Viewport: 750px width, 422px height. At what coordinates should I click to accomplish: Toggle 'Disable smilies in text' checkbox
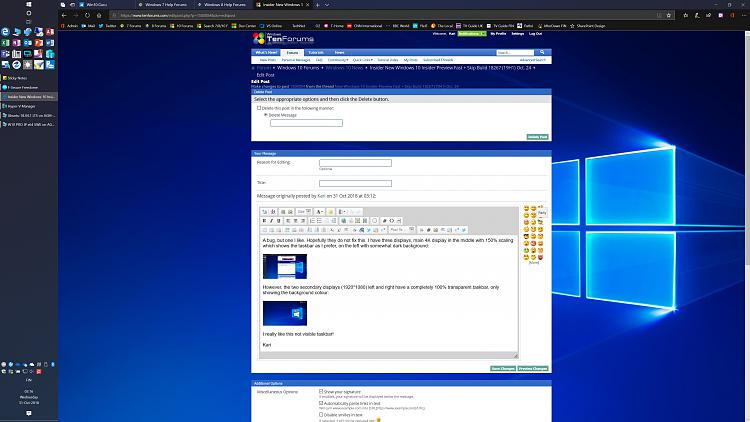(321, 414)
